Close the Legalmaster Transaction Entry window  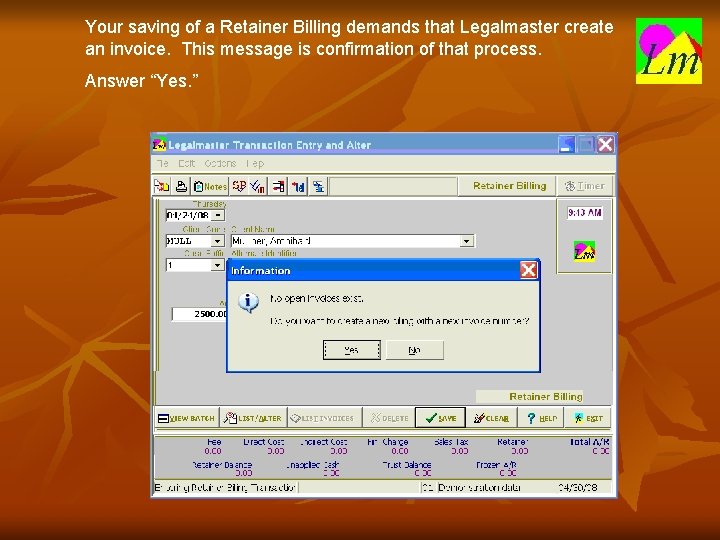click(605, 145)
